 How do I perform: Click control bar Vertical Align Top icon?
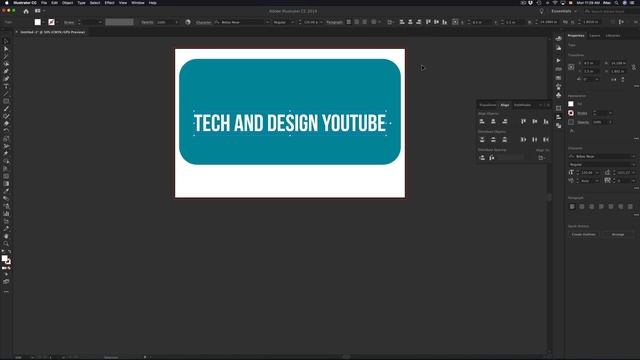point(428,22)
